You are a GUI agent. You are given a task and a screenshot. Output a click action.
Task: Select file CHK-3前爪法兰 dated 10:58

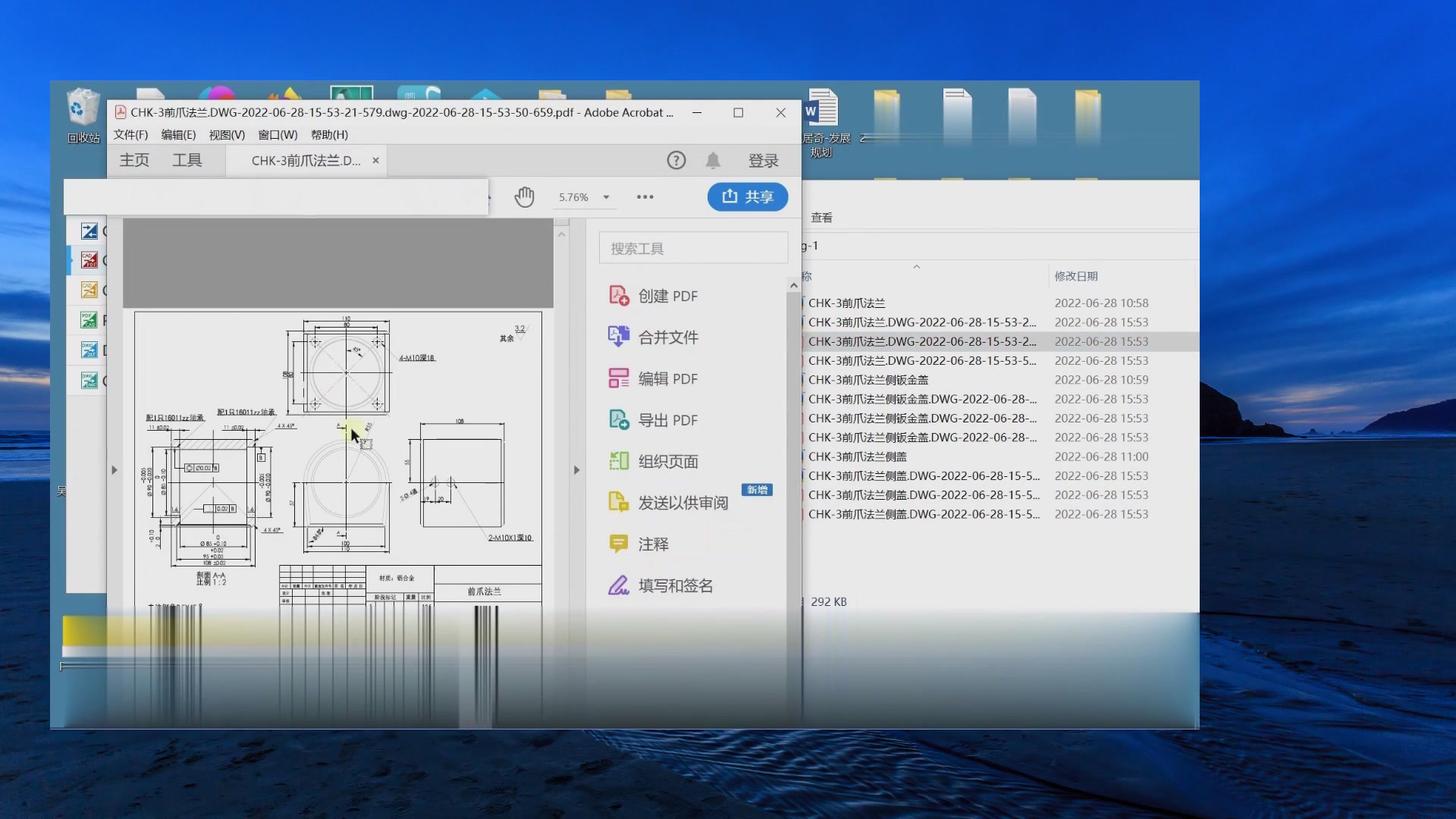846,303
